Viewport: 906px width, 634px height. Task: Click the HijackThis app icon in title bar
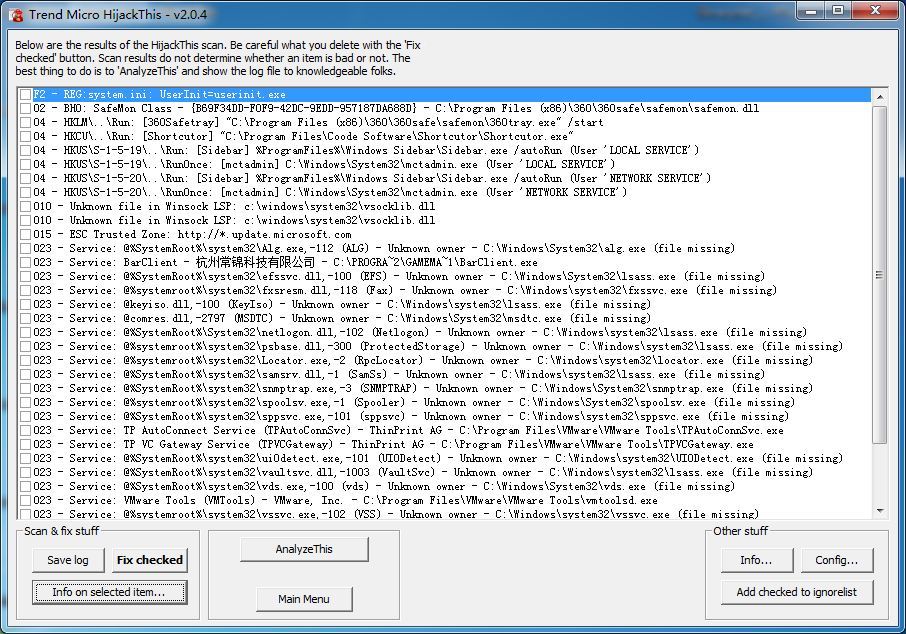coord(15,12)
